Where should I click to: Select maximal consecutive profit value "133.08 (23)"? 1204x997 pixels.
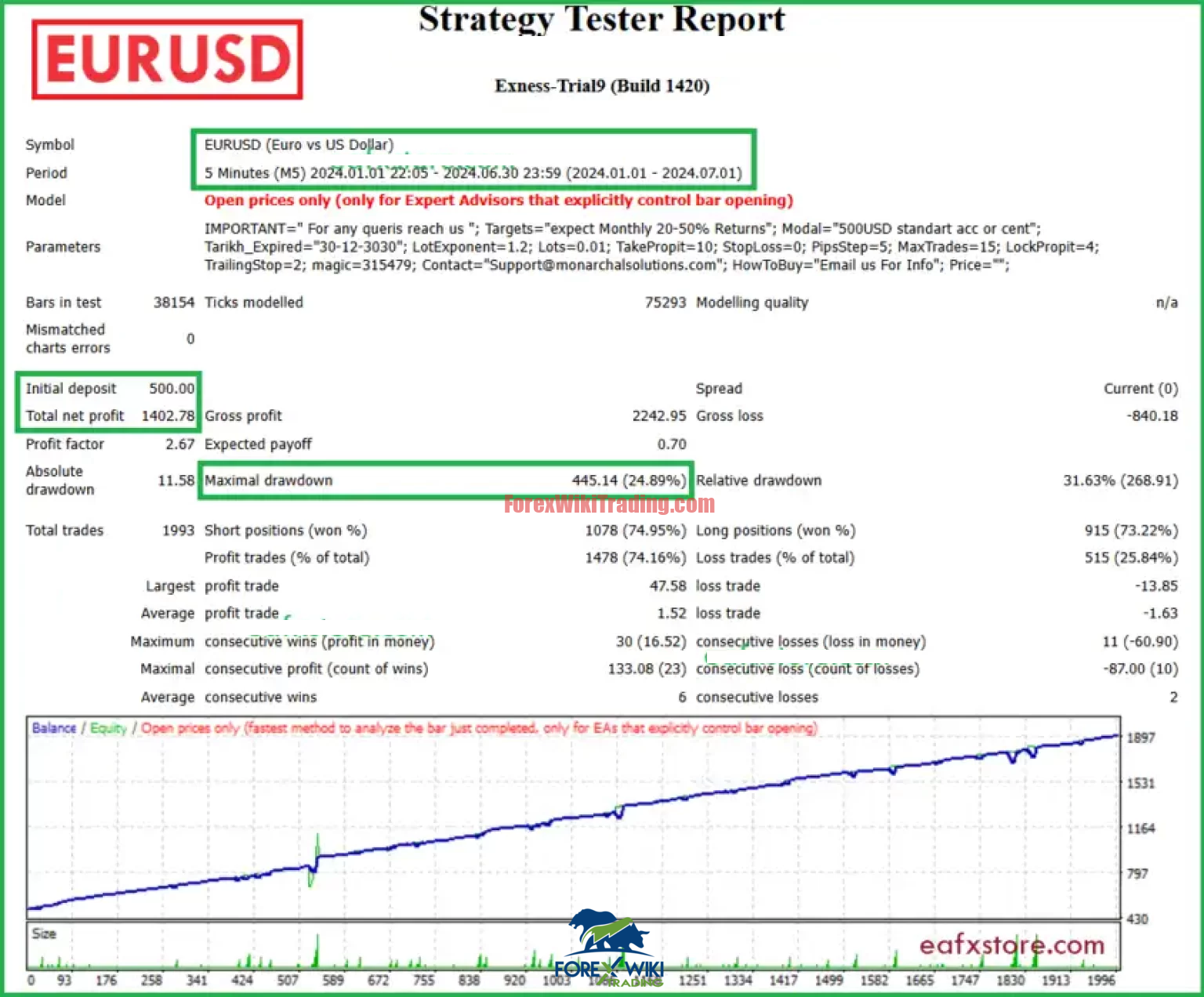(647, 669)
